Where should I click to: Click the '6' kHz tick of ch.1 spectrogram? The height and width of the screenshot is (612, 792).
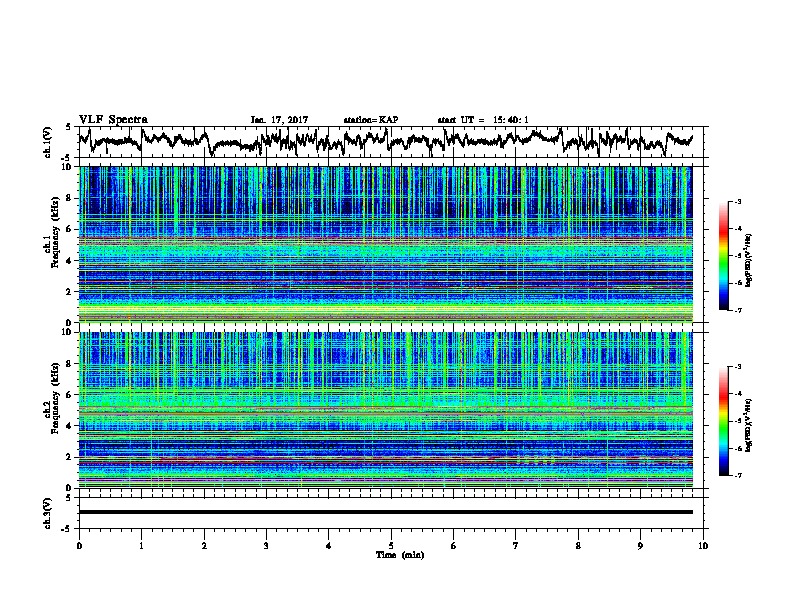click(70, 229)
